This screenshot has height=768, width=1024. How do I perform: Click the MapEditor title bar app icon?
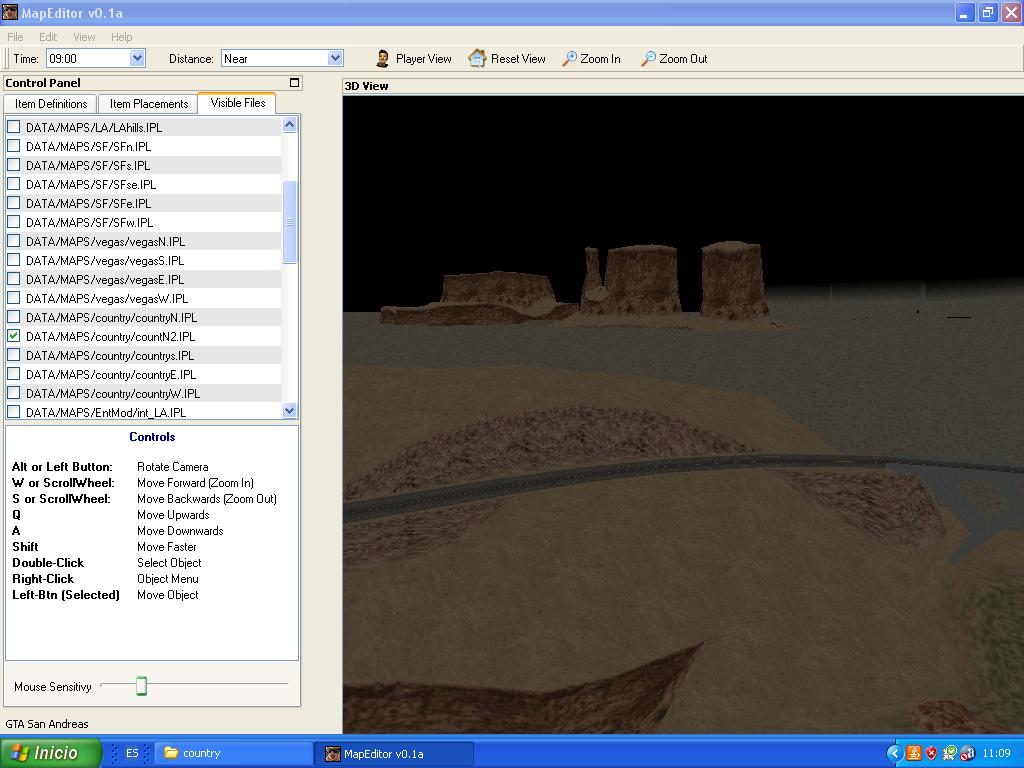click(10, 12)
